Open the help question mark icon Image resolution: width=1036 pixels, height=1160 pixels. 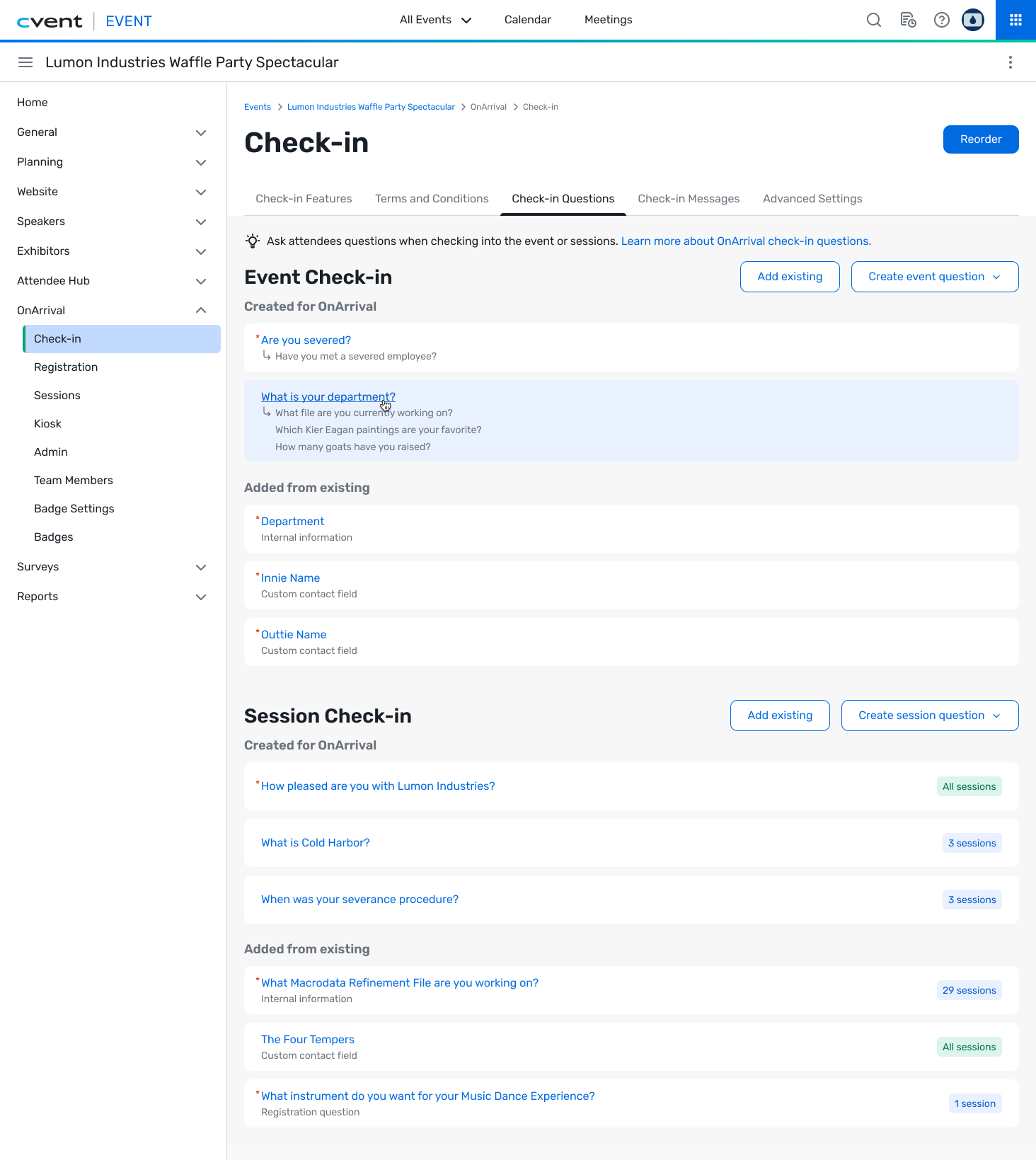point(942,20)
